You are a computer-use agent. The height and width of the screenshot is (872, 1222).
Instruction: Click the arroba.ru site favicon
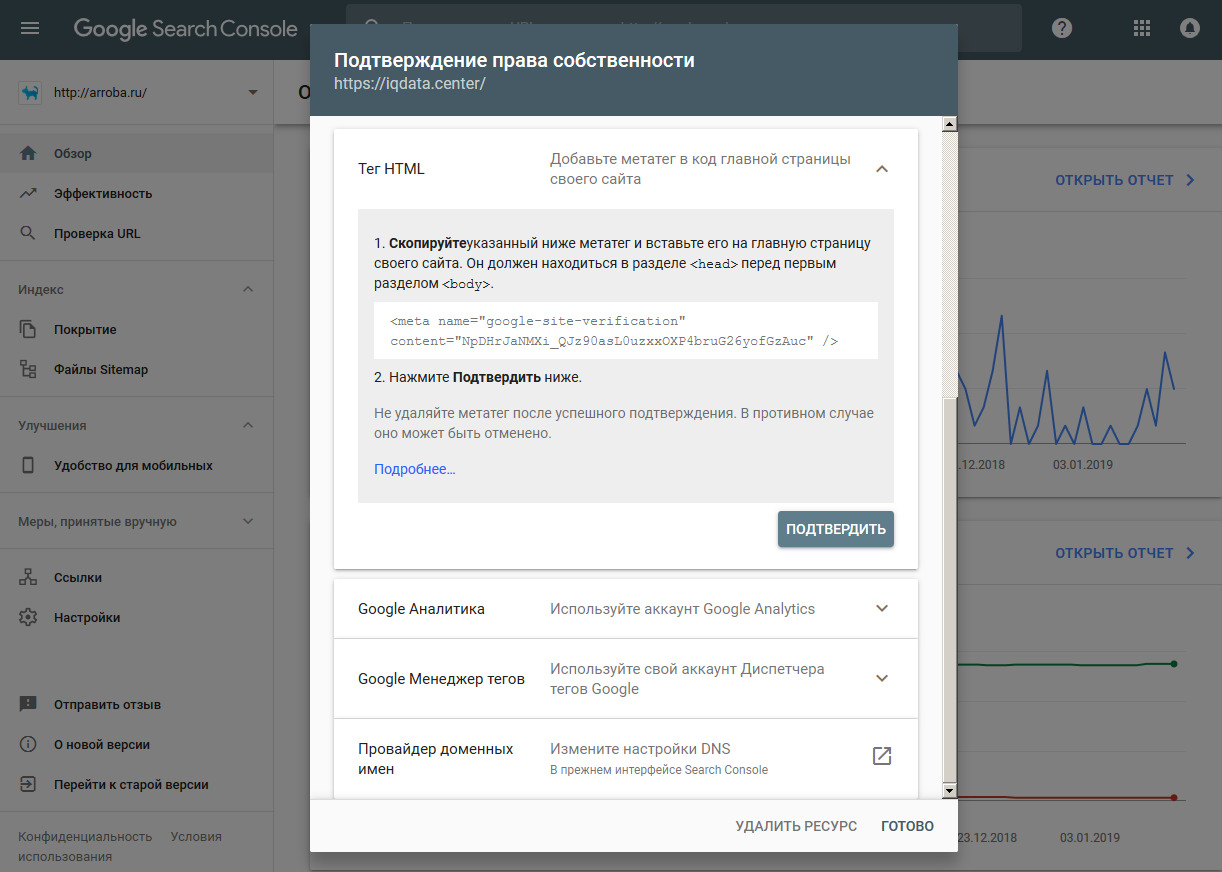tap(31, 92)
